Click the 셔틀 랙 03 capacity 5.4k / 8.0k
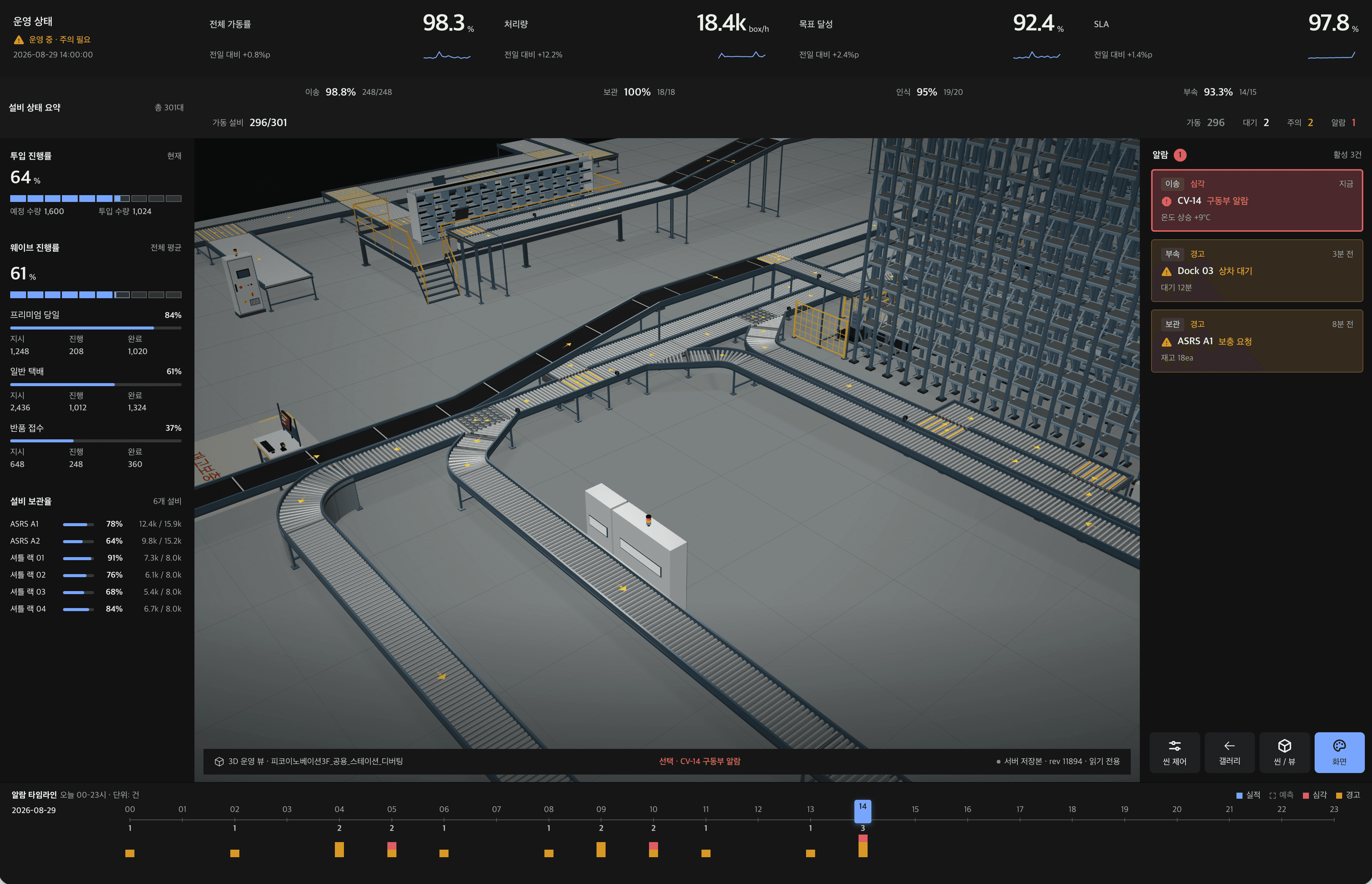 (x=162, y=592)
